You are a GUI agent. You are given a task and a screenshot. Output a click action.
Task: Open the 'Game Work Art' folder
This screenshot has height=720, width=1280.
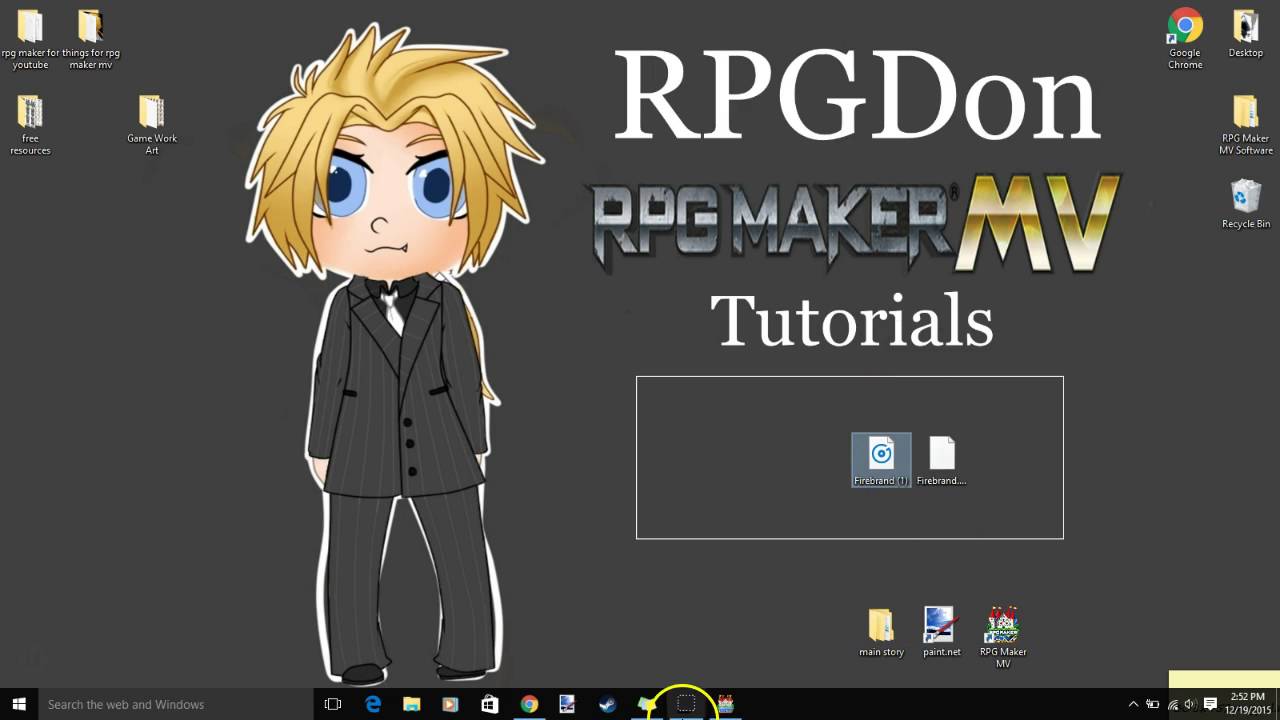(151, 125)
